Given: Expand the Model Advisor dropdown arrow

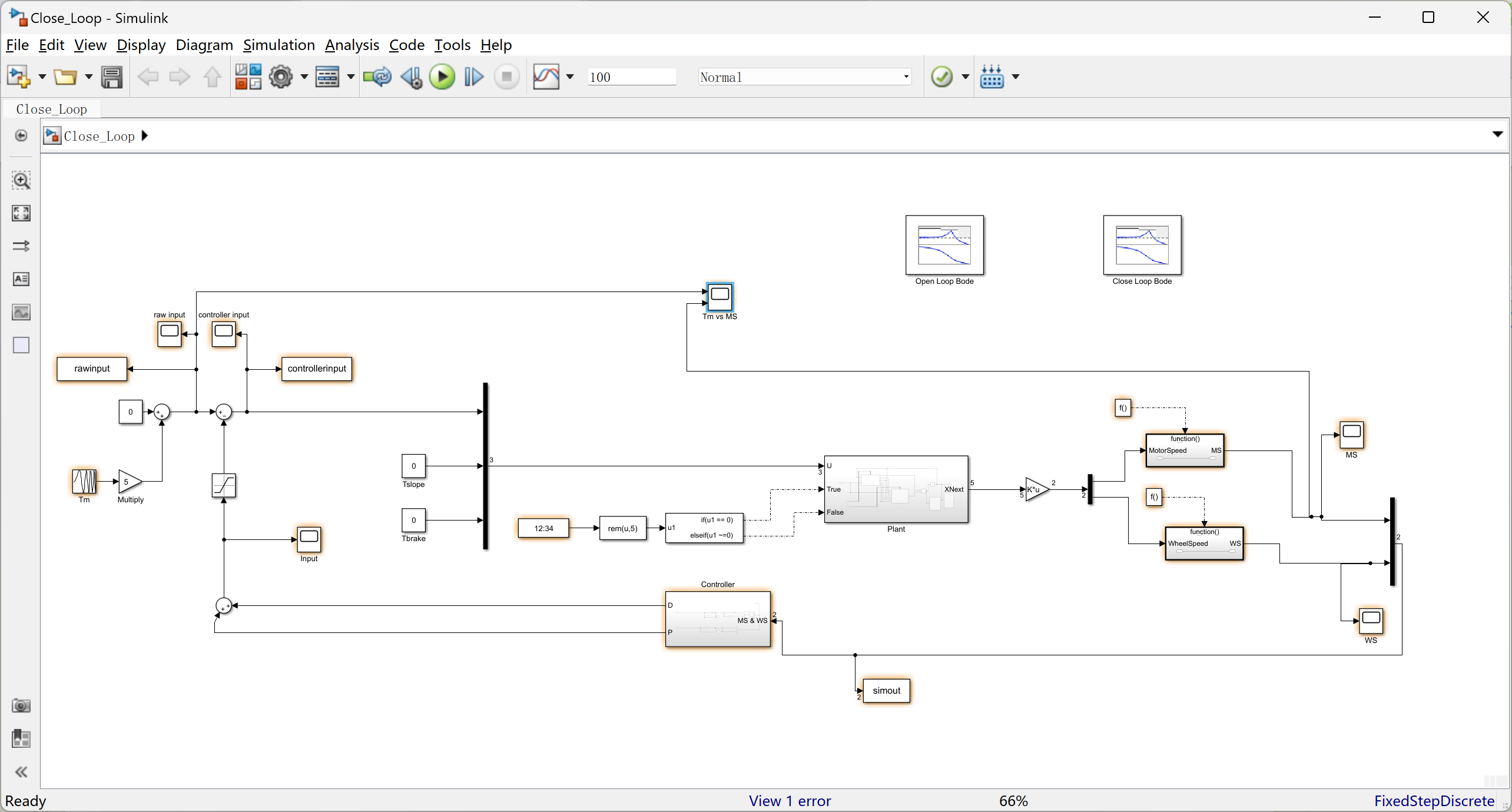Looking at the screenshot, I should [x=966, y=77].
